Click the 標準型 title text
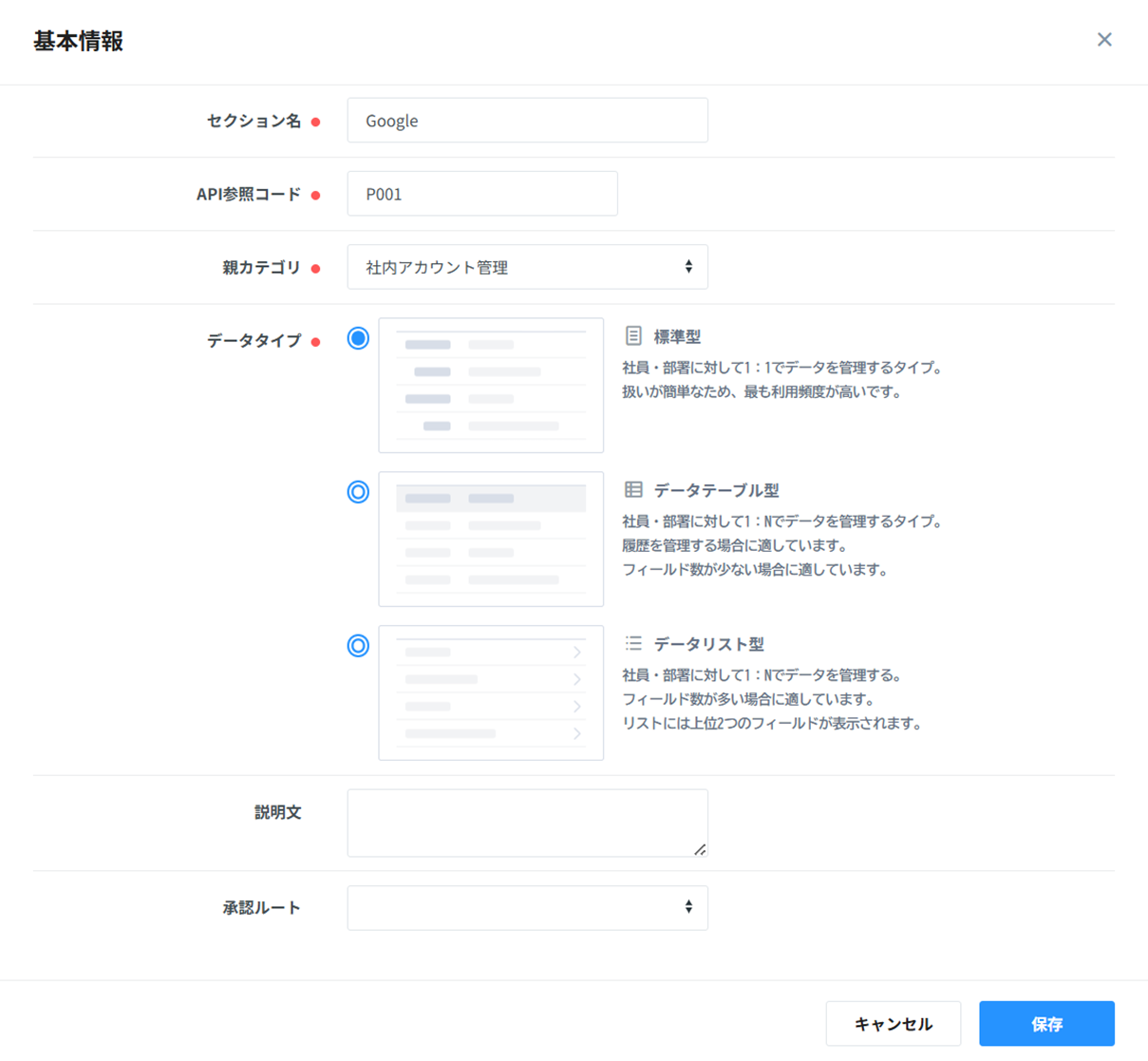The image size is (1148, 1061). pos(677,337)
